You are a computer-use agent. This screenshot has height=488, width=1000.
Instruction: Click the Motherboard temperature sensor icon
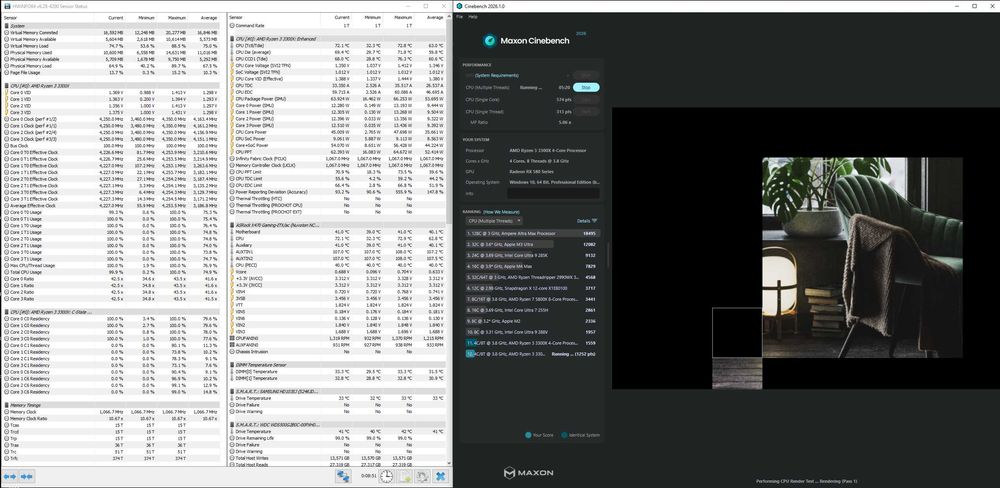232,232
